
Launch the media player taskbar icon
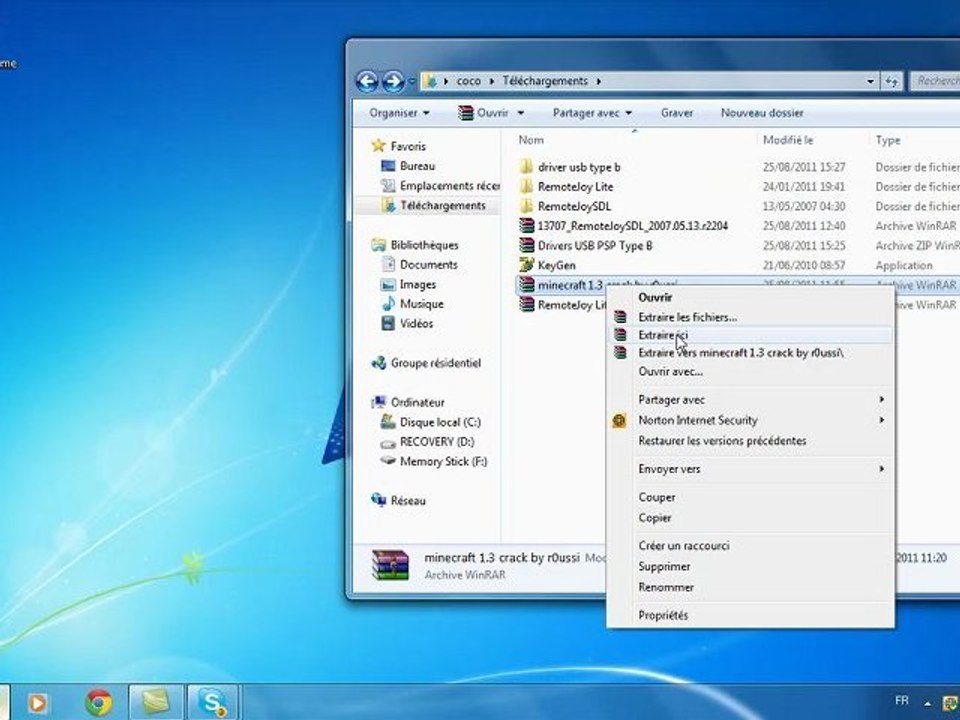(x=37, y=703)
